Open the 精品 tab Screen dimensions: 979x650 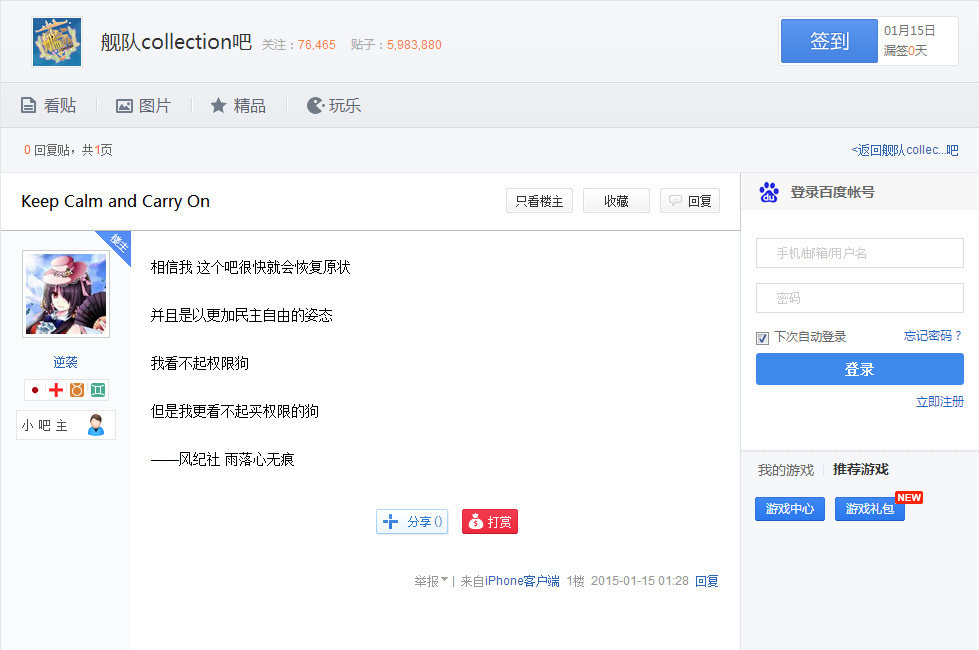point(238,105)
